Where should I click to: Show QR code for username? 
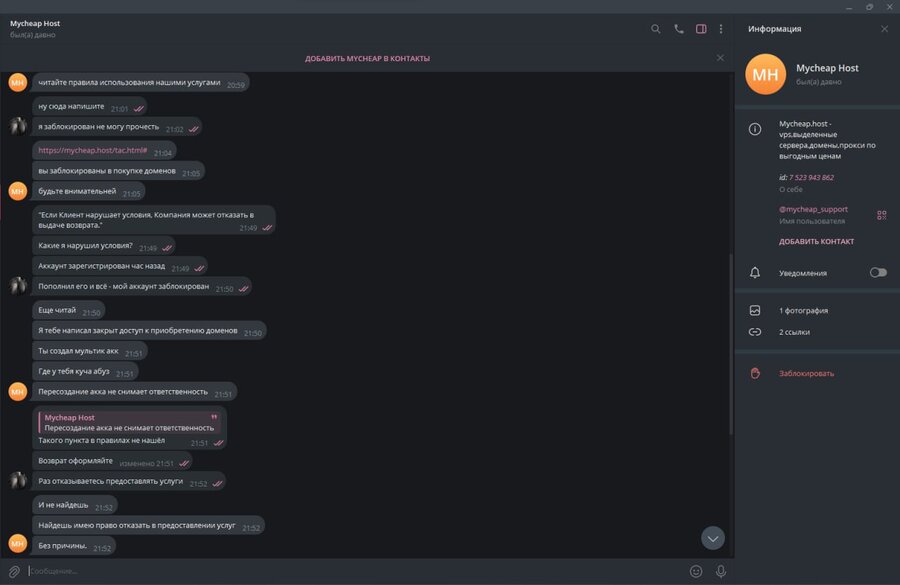(x=881, y=215)
